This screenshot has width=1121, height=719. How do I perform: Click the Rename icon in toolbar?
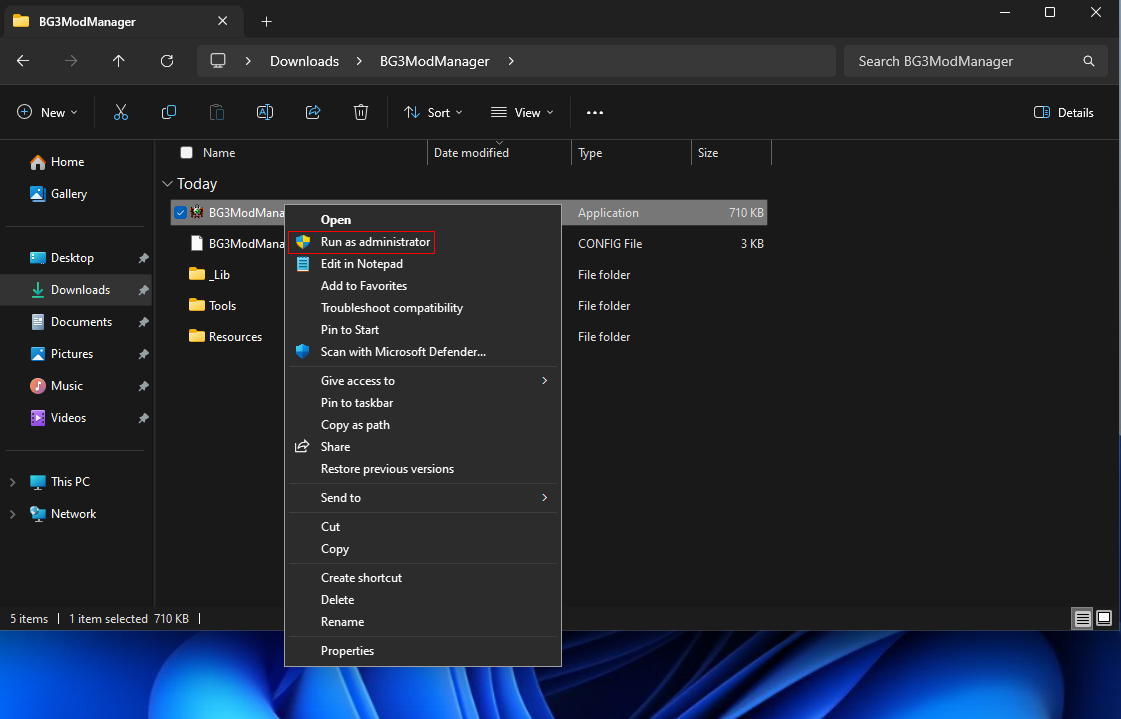pyautogui.click(x=265, y=112)
